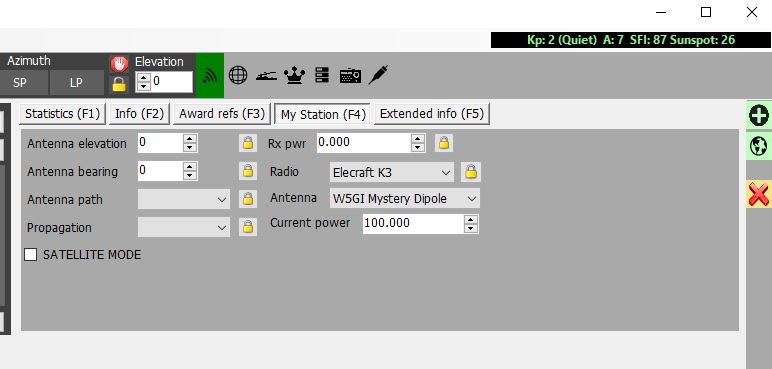Click the Antenna bearing spinner arrows
The height and width of the screenshot is (369, 772).
190,171
